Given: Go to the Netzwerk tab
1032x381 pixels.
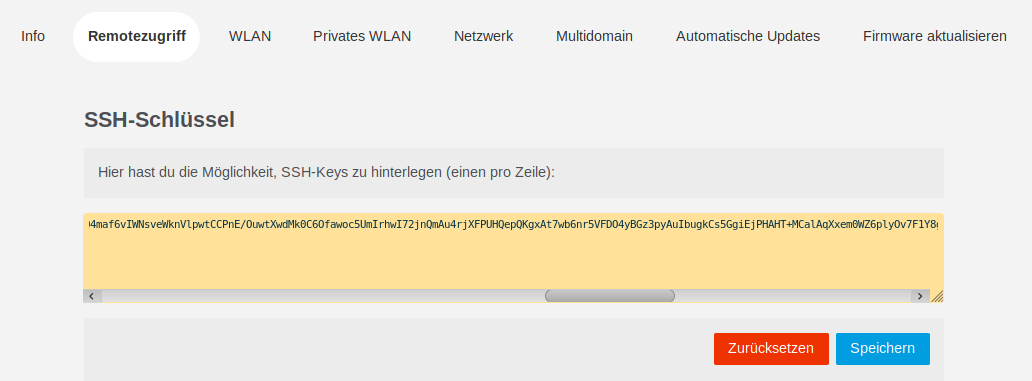Looking at the screenshot, I should click(x=484, y=36).
